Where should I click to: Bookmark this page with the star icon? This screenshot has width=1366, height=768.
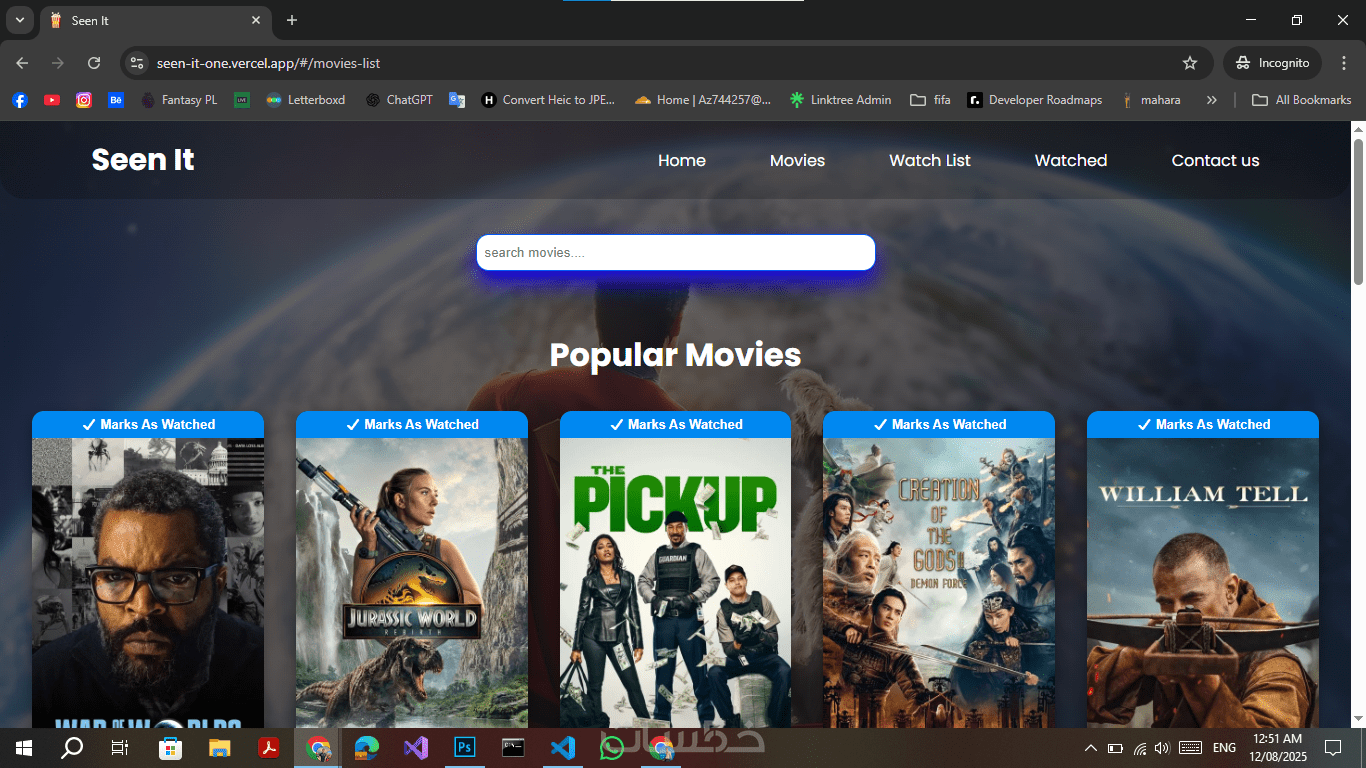click(1190, 63)
